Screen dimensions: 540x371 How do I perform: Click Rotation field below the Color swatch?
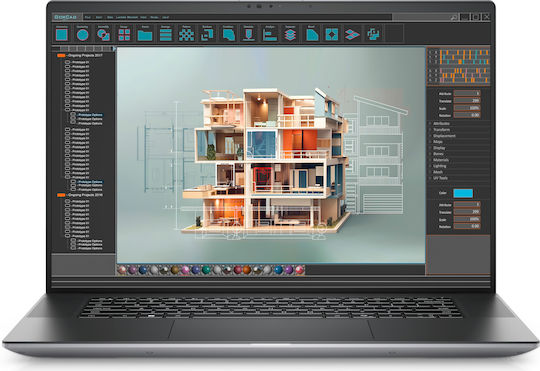coord(467,226)
